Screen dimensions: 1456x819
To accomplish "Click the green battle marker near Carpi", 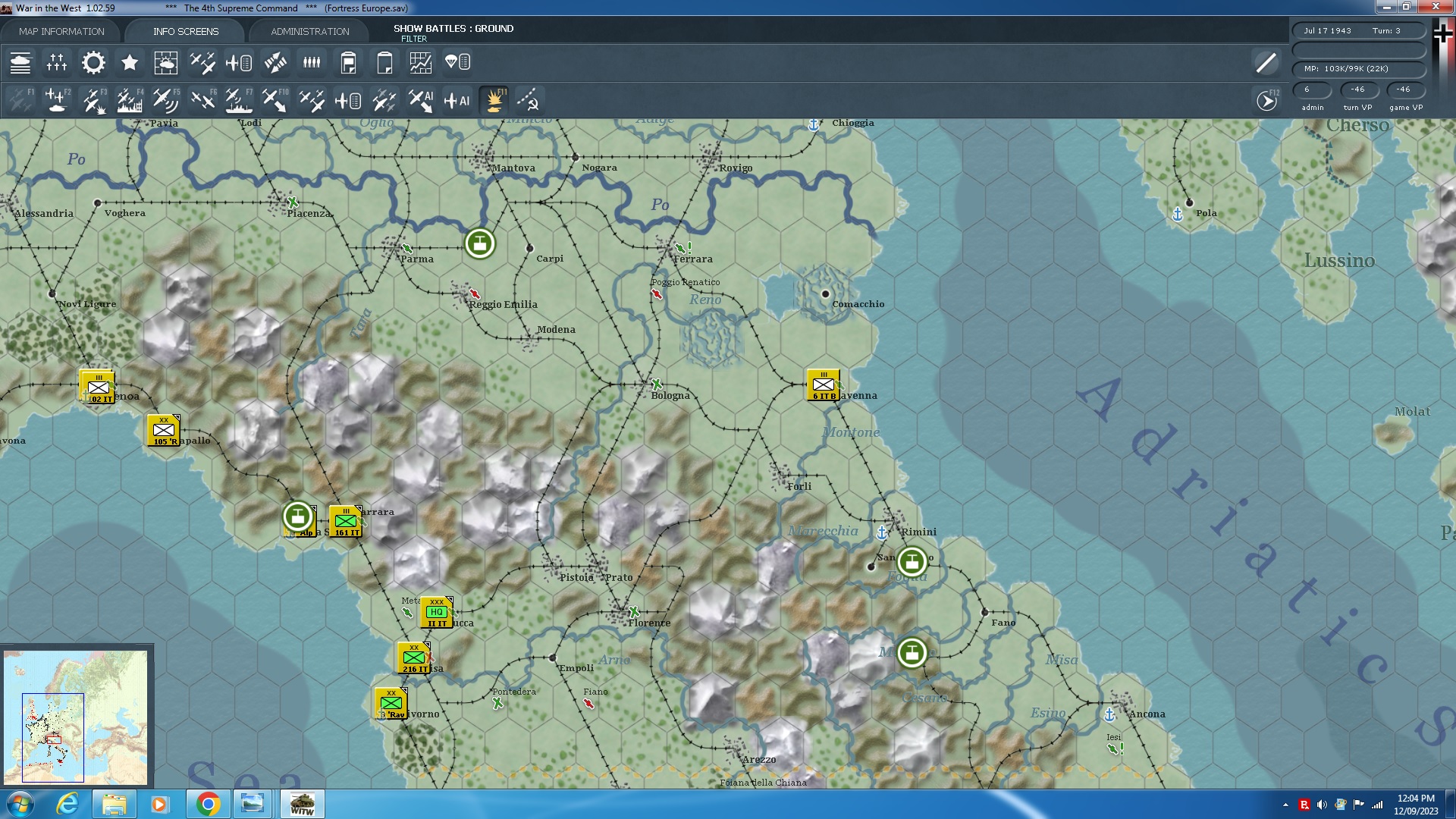I will 479,243.
